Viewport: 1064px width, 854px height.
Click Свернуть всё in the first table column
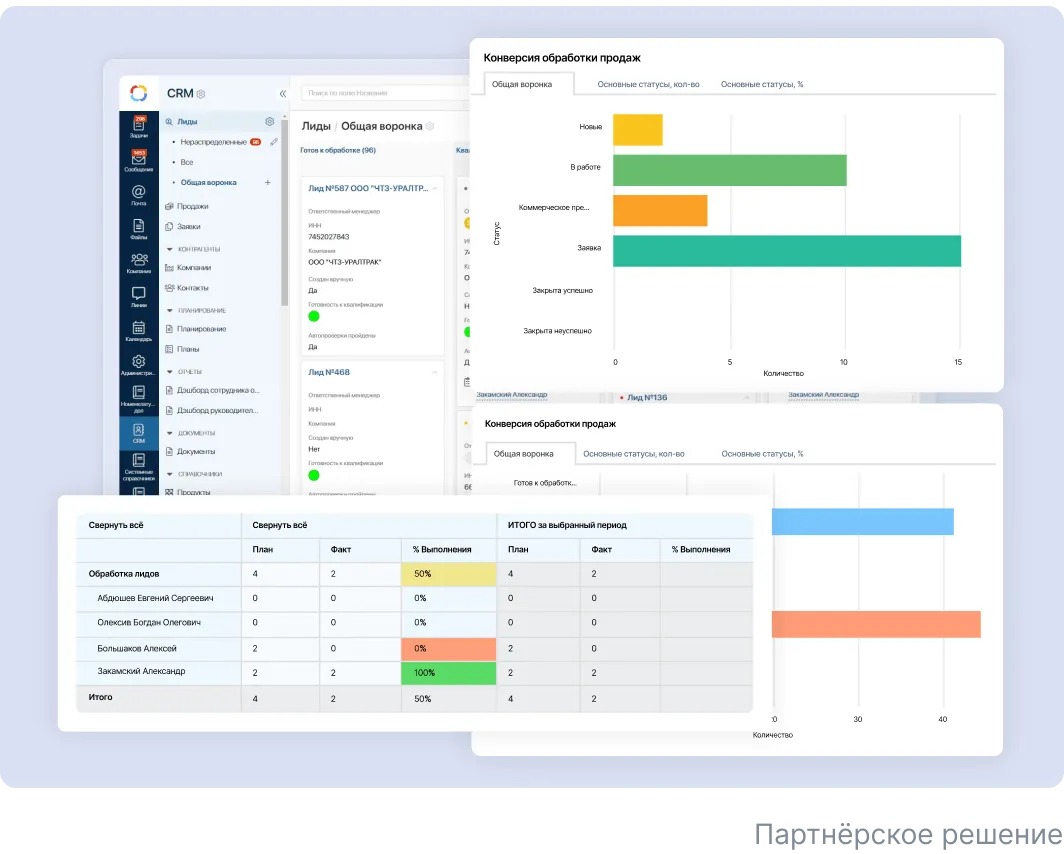click(116, 525)
